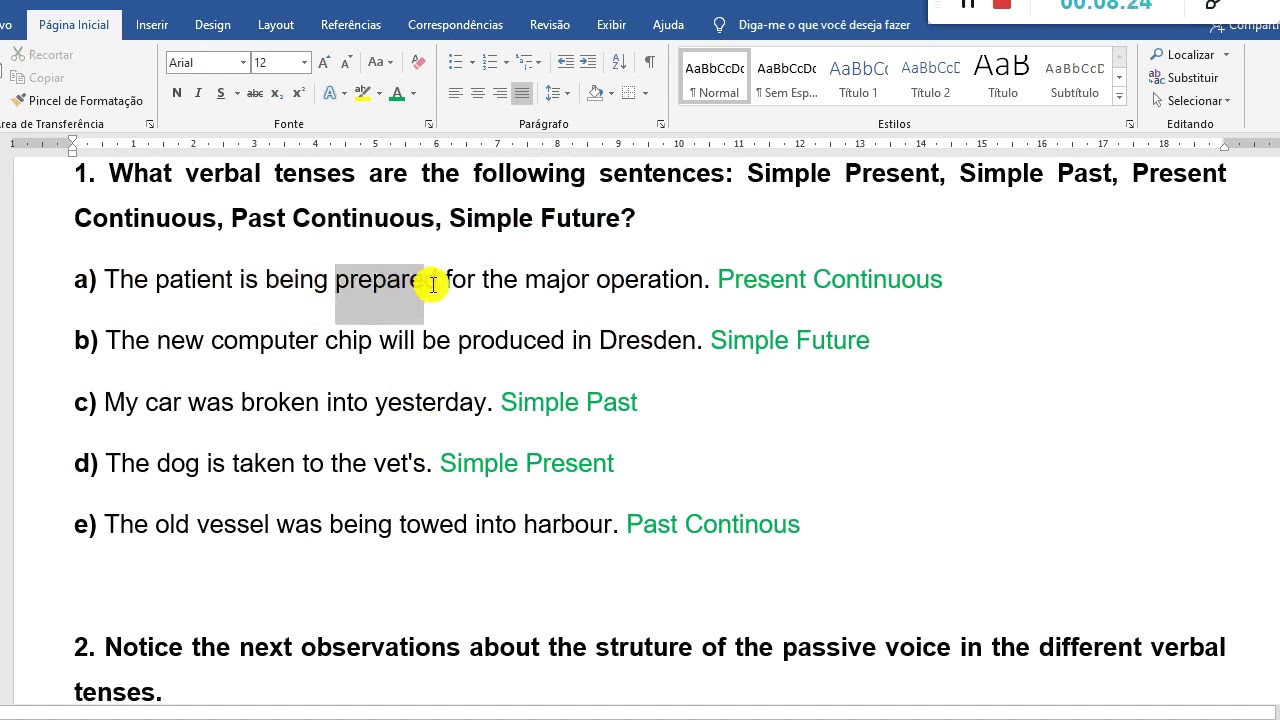Apply subscript formatting
The width and height of the screenshot is (1280, 720).
coord(277,94)
